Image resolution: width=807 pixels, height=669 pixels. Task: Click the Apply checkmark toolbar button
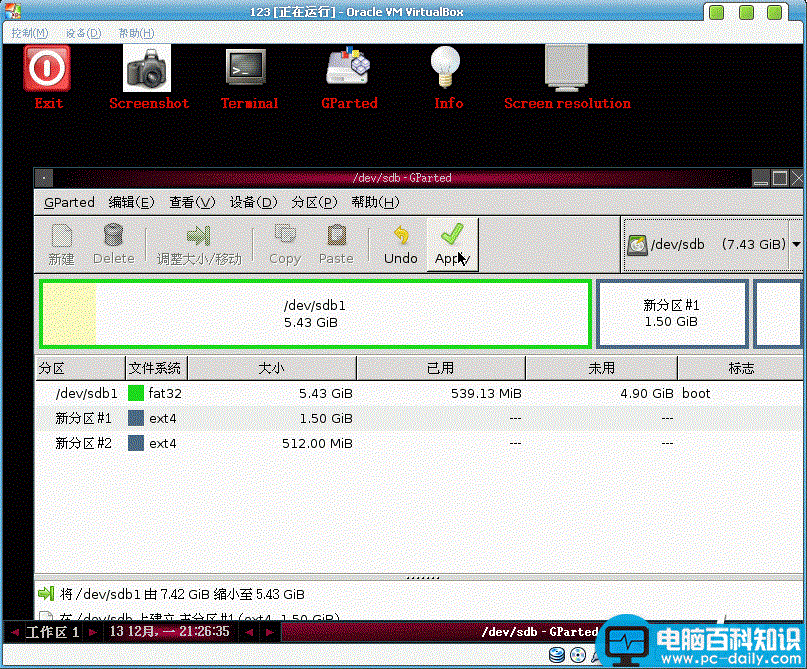452,244
